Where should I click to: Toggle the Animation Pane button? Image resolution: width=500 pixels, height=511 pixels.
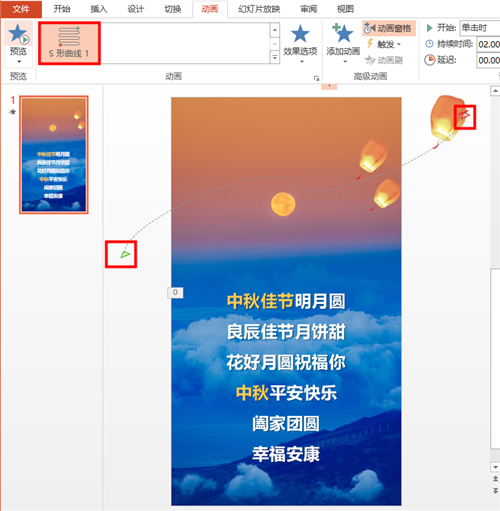click(388, 28)
